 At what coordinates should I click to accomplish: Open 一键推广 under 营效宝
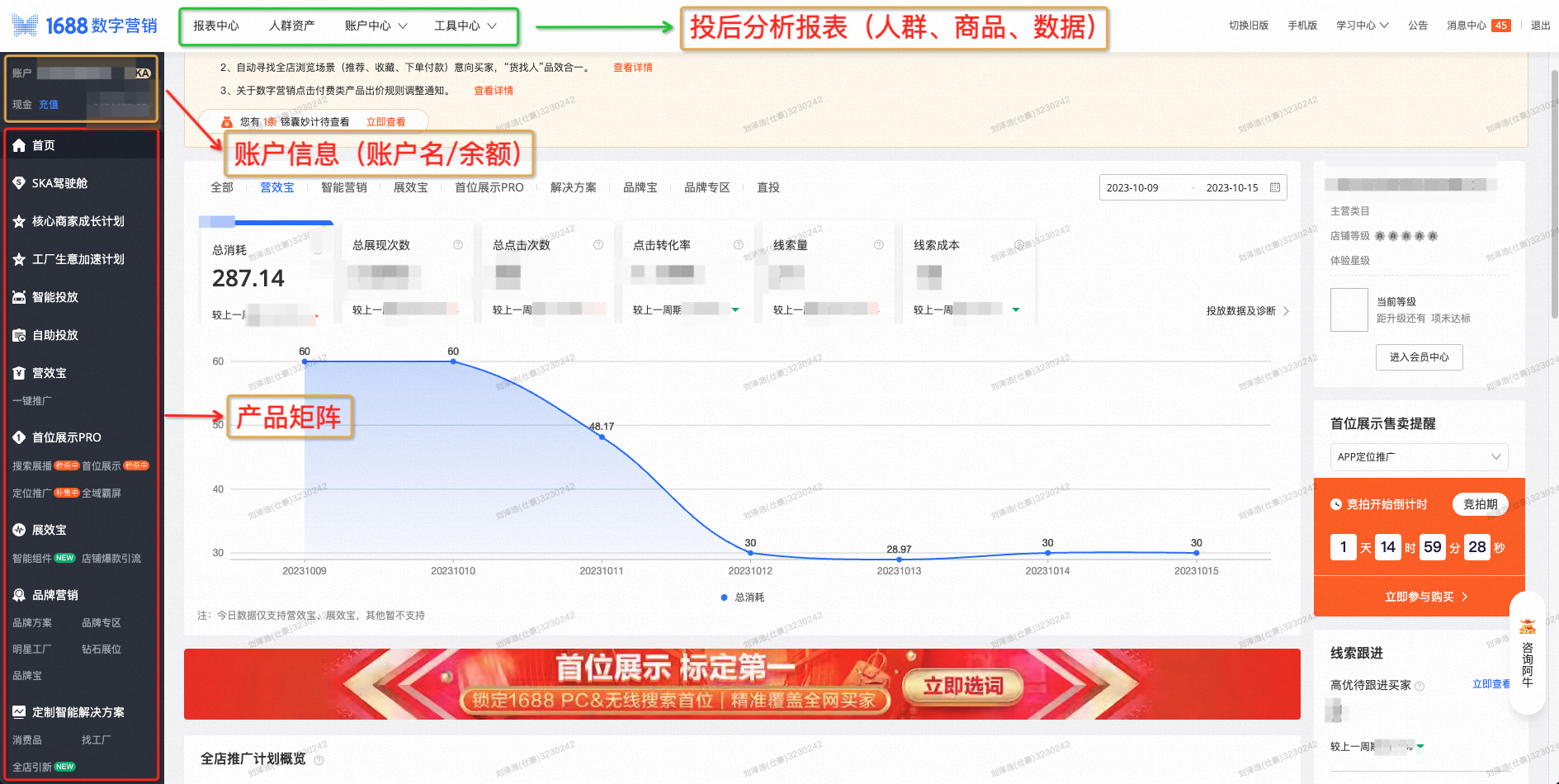[32, 401]
